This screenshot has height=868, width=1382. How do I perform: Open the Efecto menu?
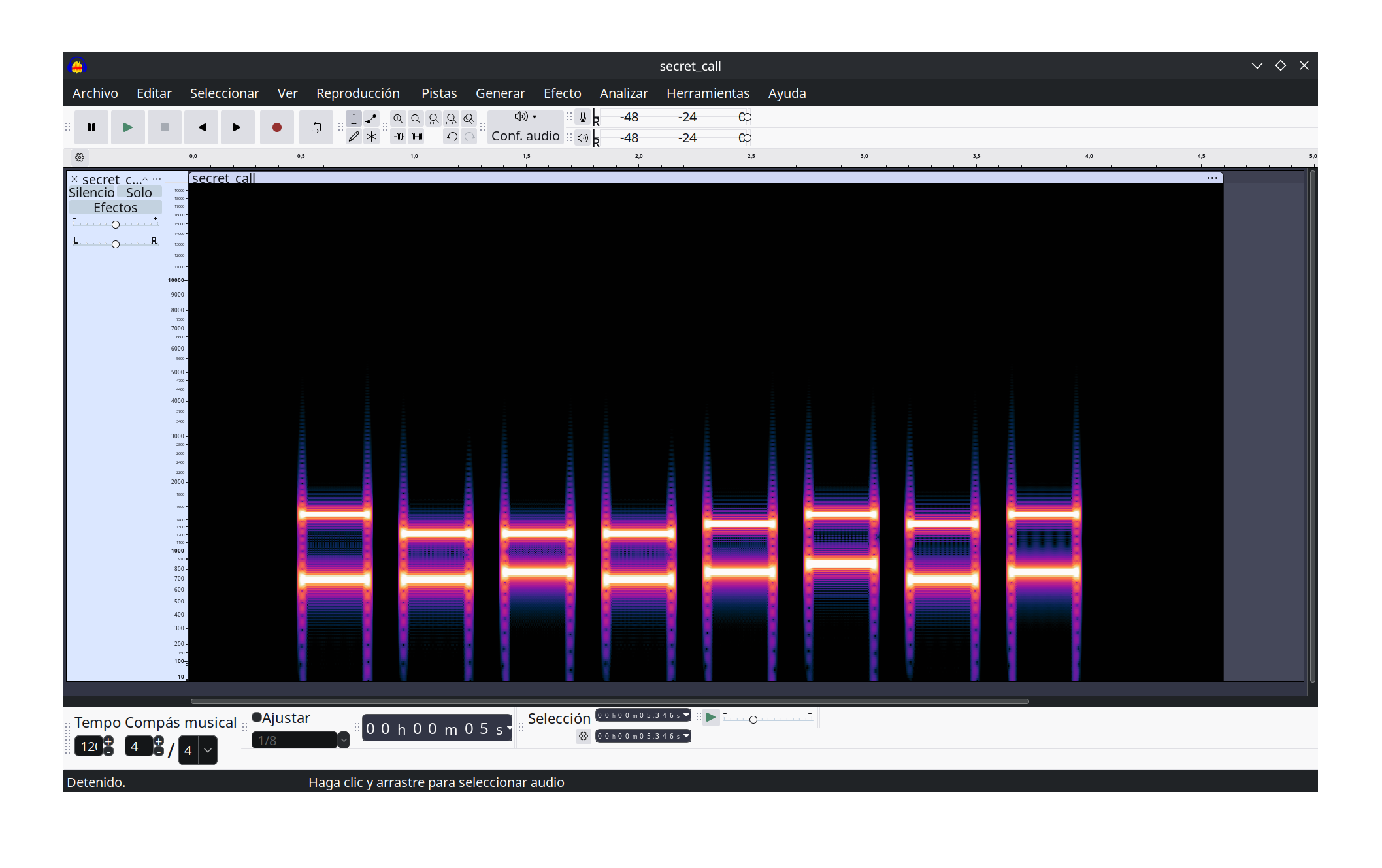(x=562, y=93)
